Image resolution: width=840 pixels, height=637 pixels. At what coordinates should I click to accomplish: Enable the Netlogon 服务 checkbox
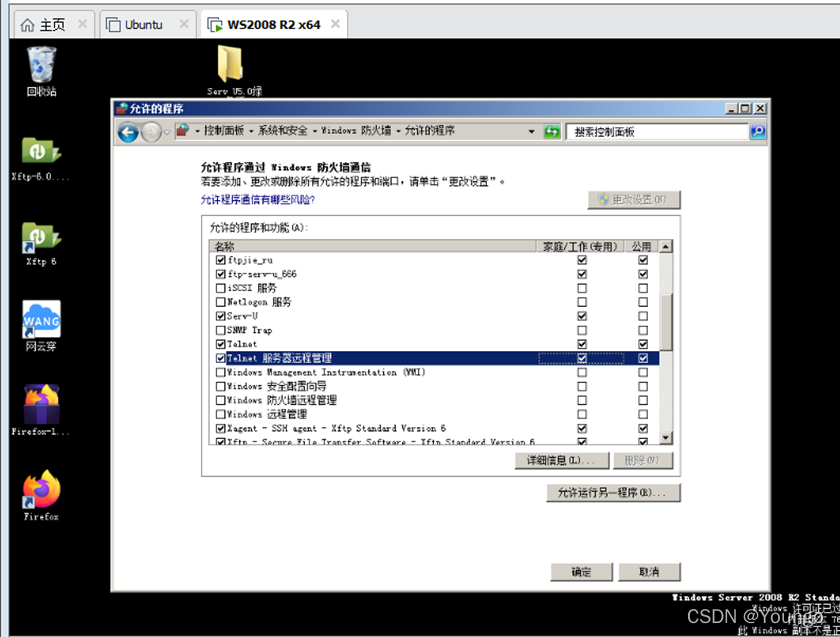pyautogui.click(x=220, y=302)
